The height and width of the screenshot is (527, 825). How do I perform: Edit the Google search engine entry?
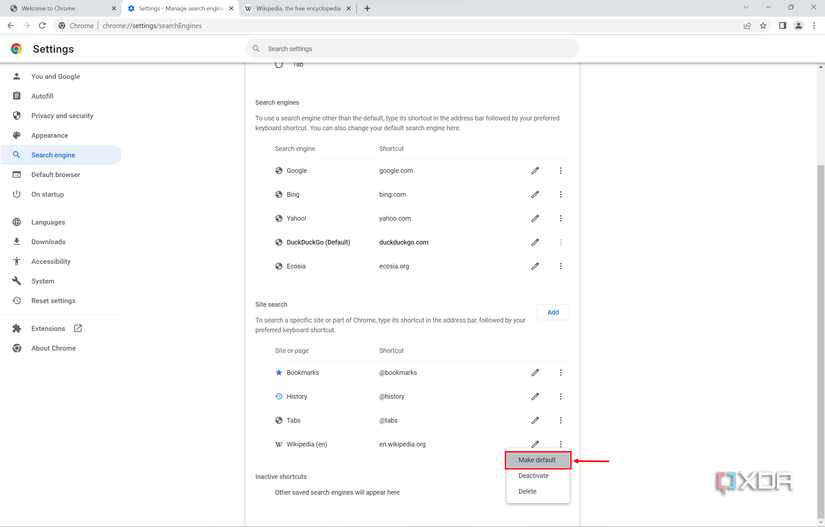point(535,170)
